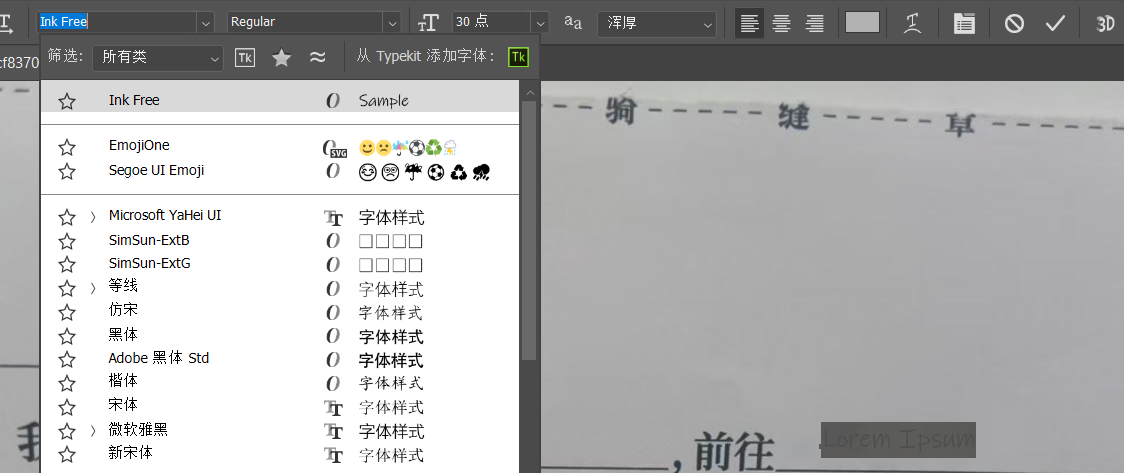Click the font name field Ink Free

[118, 22]
